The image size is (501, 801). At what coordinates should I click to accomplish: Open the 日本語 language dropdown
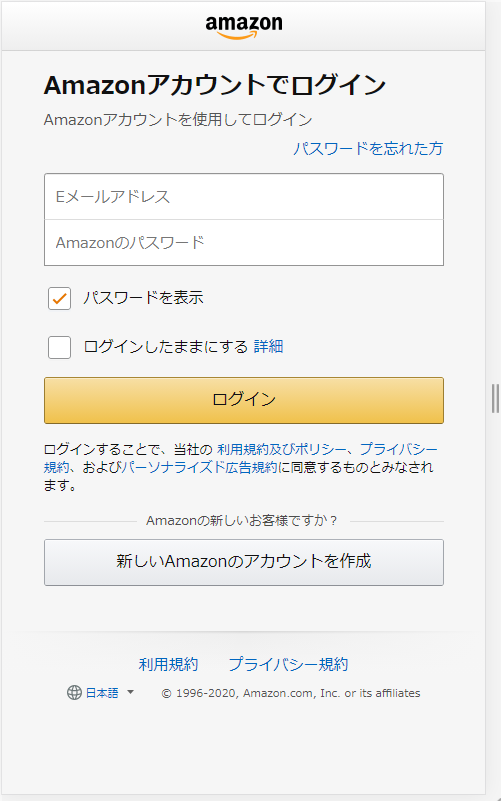tap(101, 693)
